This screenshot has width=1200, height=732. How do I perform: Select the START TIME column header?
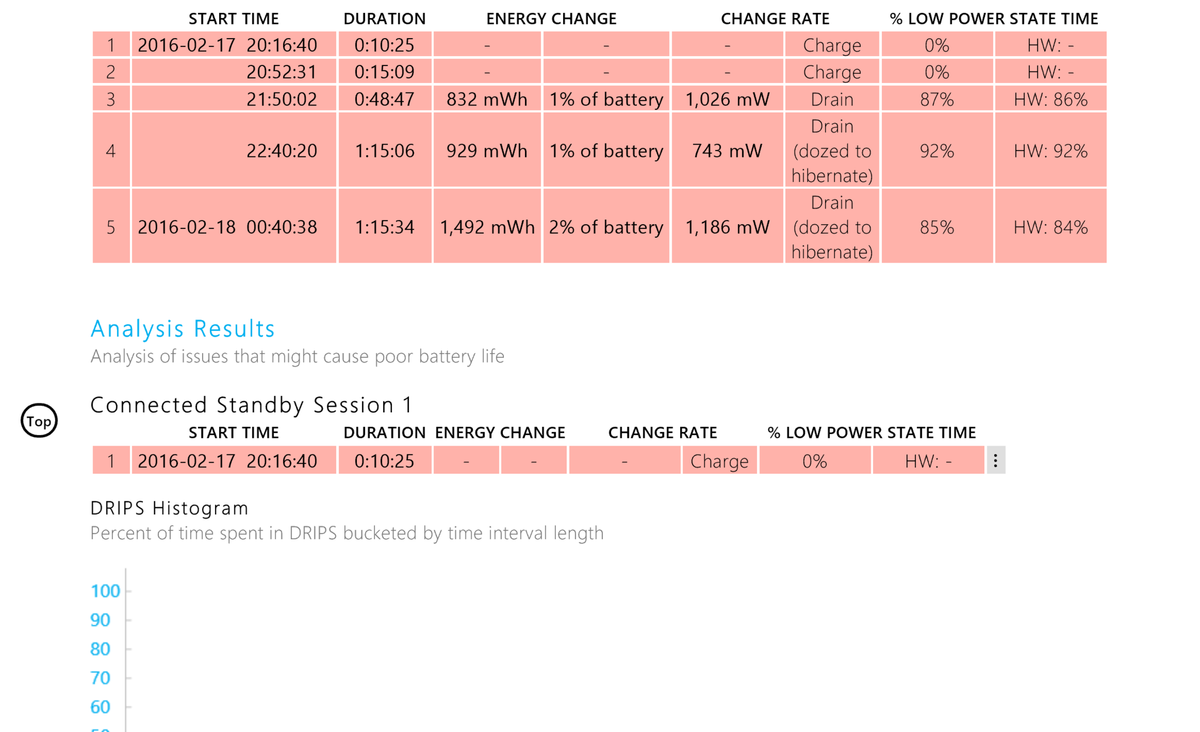(233, 18)
